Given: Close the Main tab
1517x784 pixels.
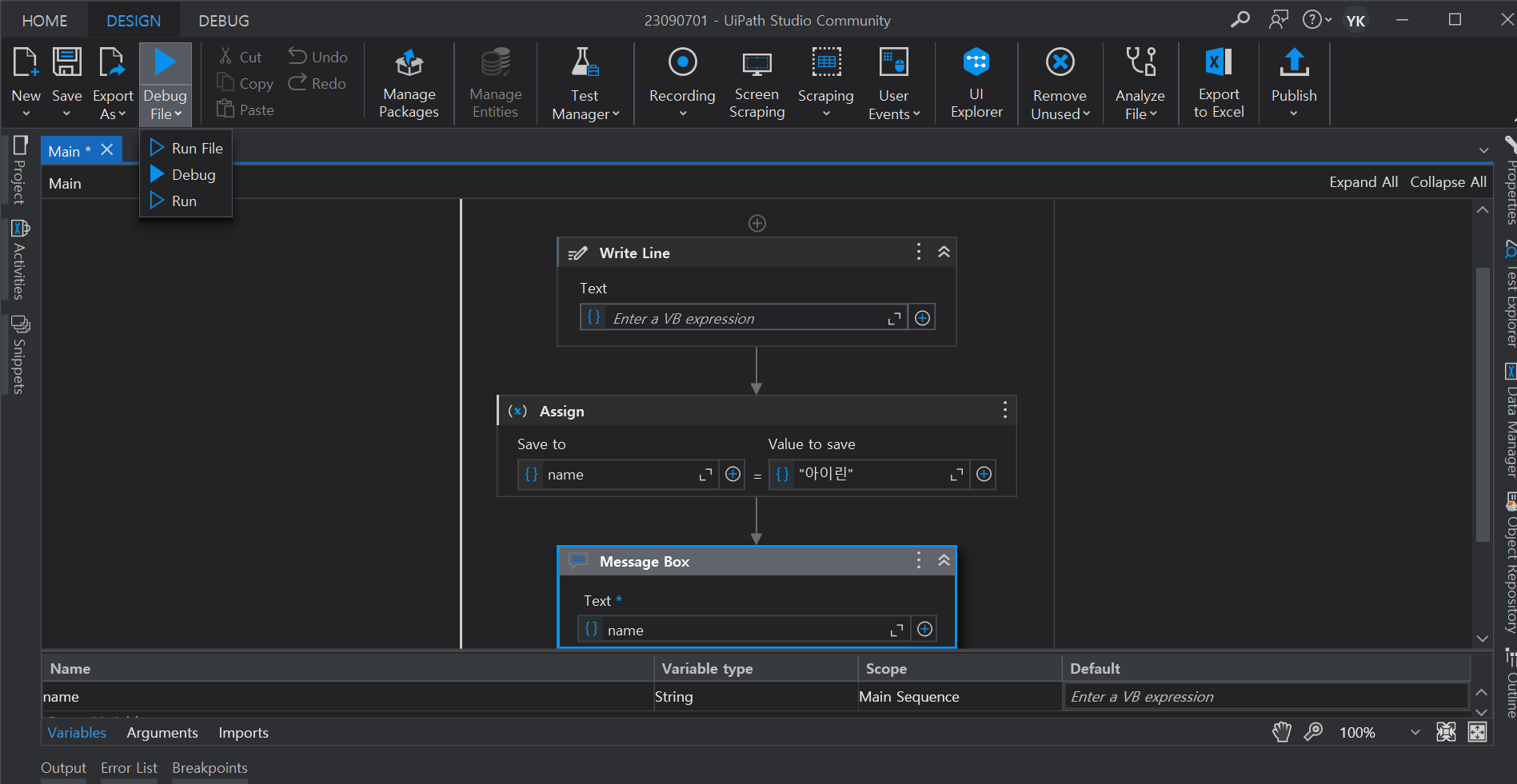Looking at the screenshot, I should [107, 149].
